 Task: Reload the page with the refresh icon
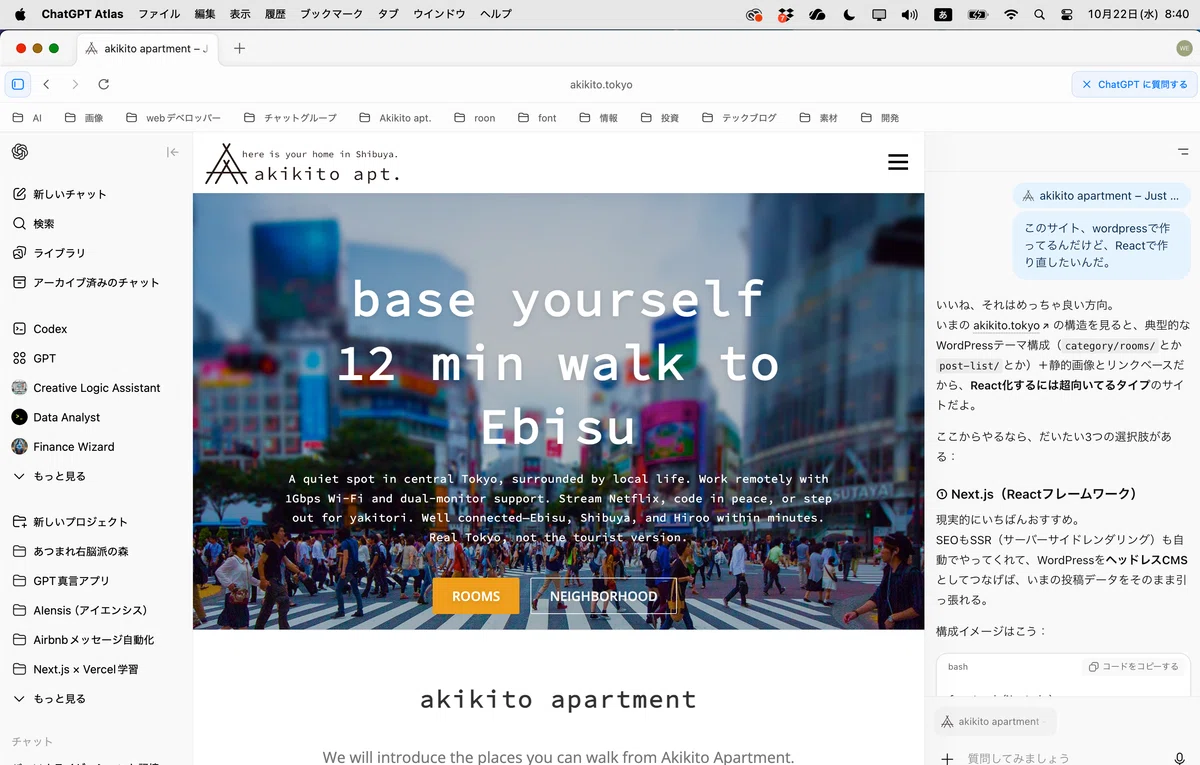pyautogui.click(x=103, y=85)
